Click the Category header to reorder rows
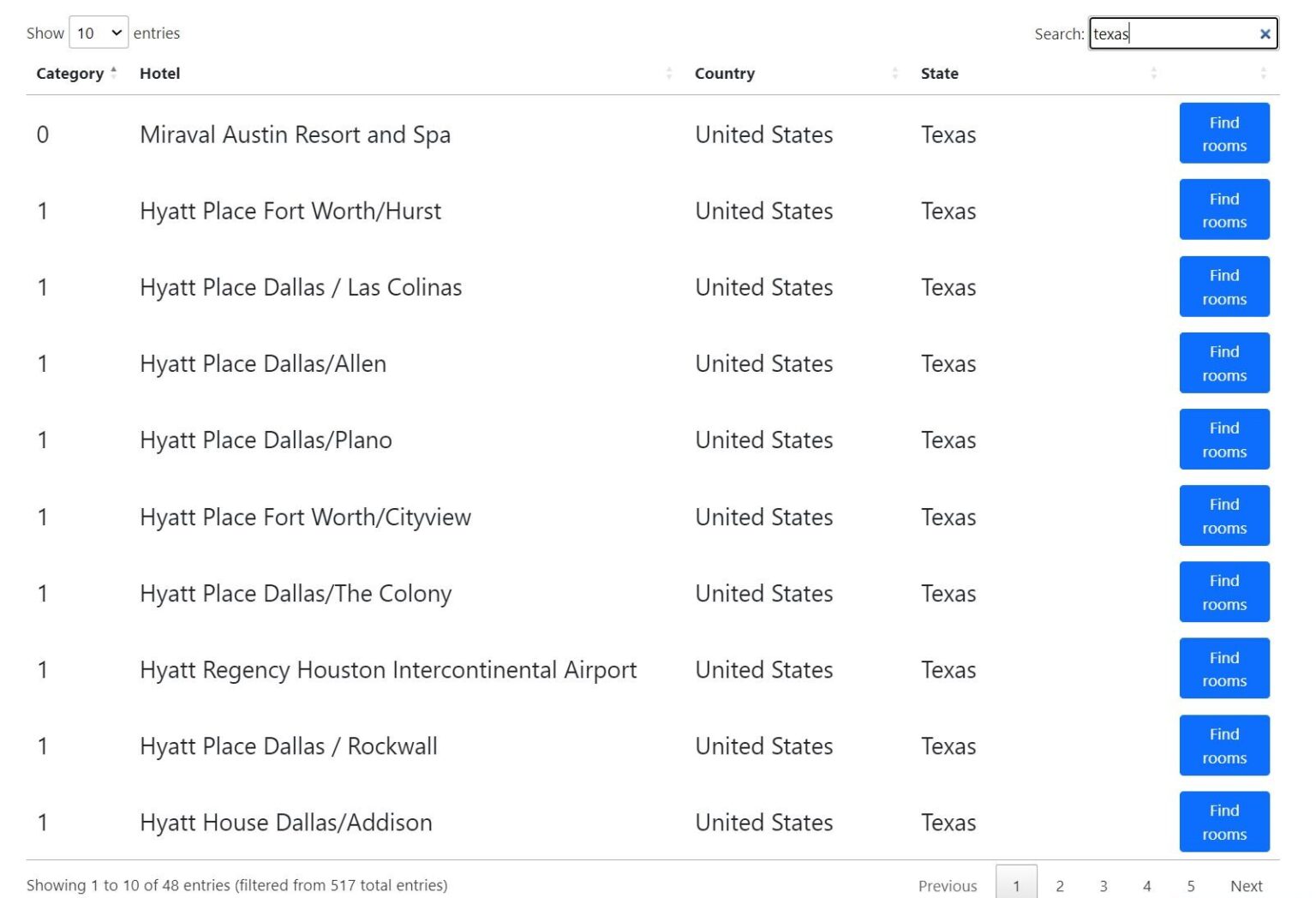This screenshot has height=898, width=1316. [69, 73]
